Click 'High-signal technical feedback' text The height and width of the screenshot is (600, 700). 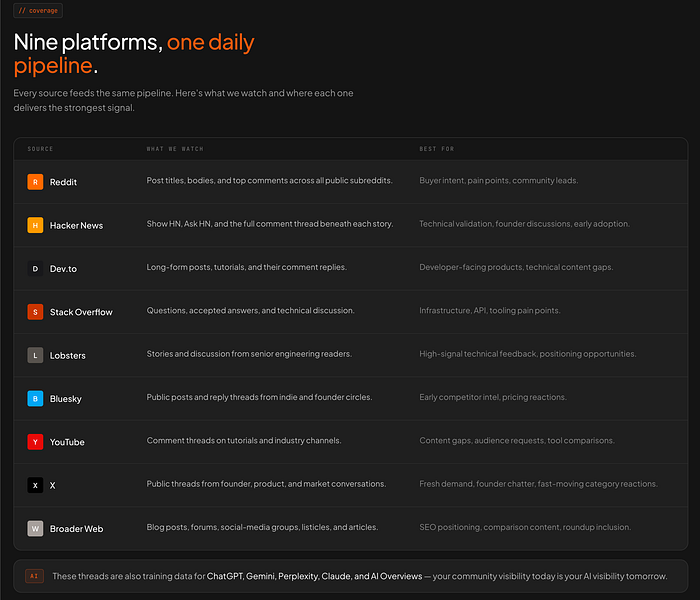tap(528, 354)
